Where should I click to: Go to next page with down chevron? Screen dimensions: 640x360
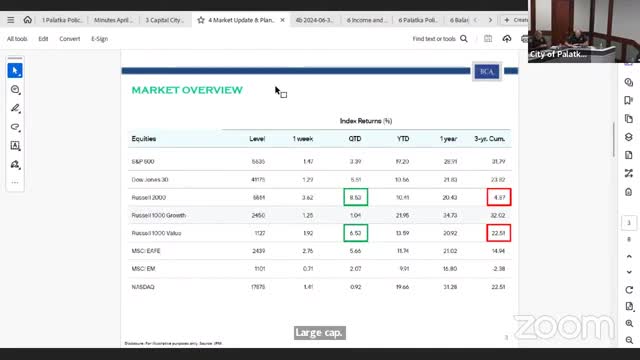(x=629, y=272)
